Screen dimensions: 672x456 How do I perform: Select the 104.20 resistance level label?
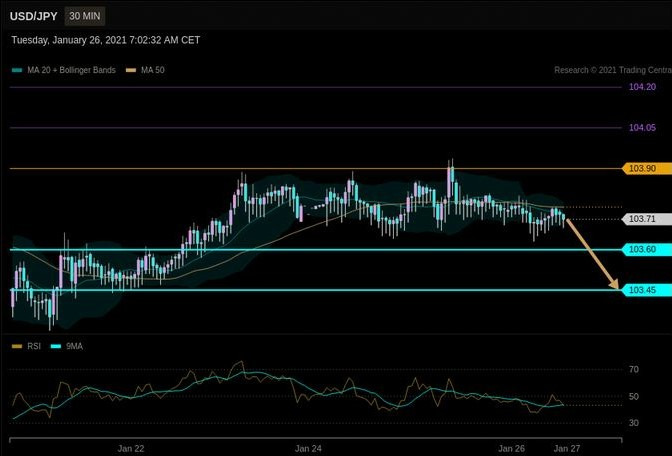[x=642, y=87]
